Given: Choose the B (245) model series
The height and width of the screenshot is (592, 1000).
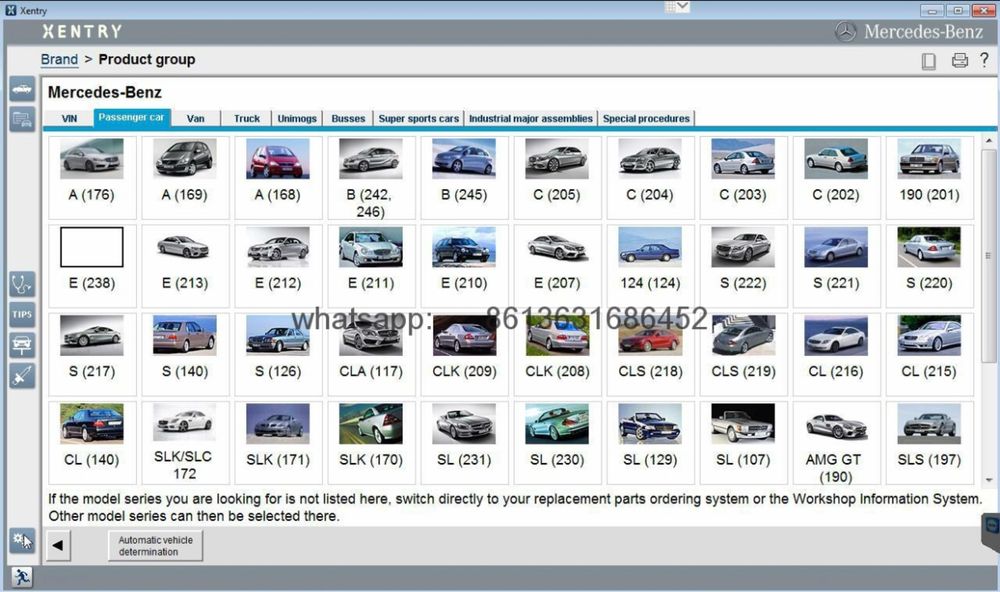Looking at the screenshot, I should pyautogui.click(x=464, y=178).
